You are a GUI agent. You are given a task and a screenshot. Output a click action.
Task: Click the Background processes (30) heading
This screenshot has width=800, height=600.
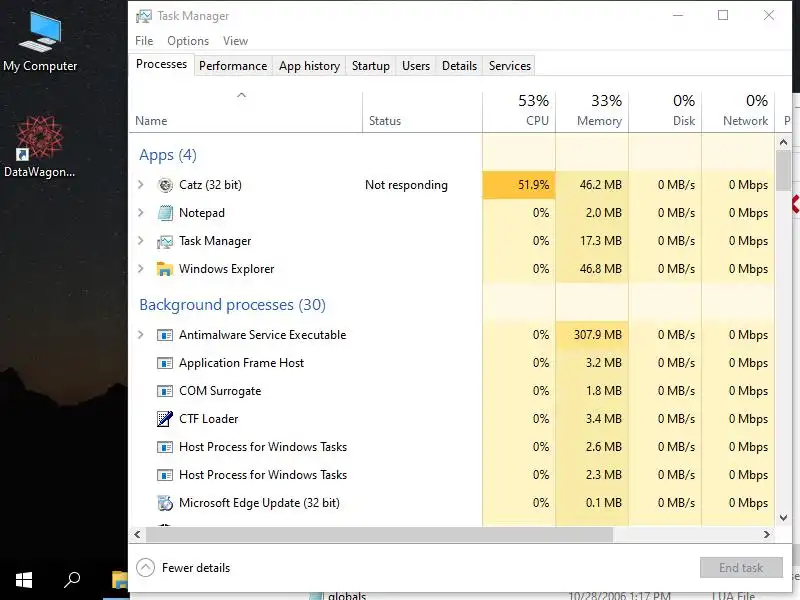pyautogui.click(x=232, y=305)
